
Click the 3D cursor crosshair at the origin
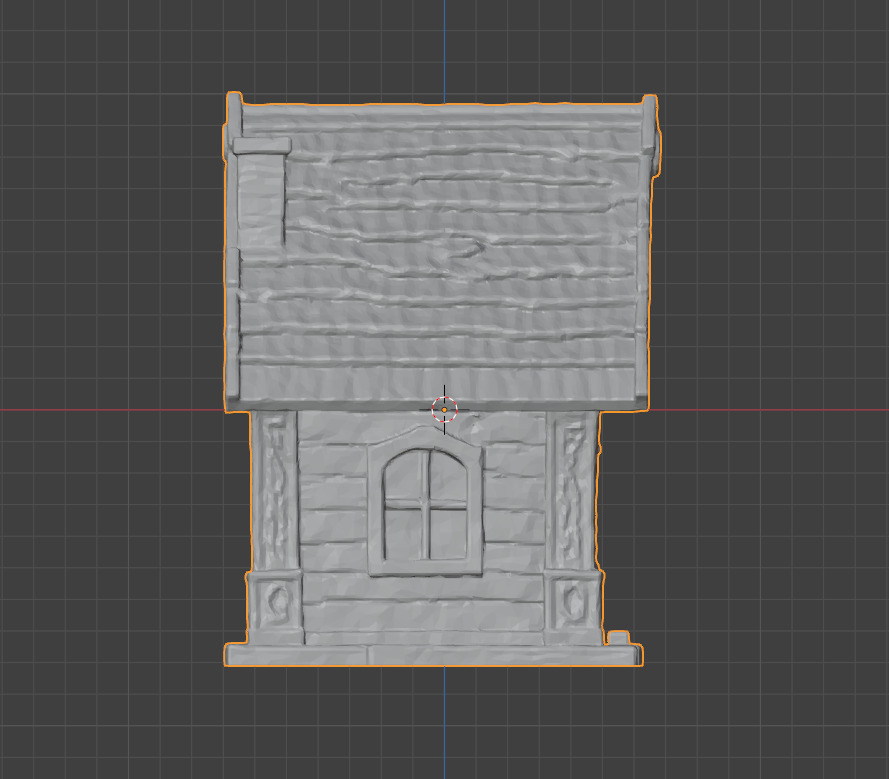click(x=444, y=409)
